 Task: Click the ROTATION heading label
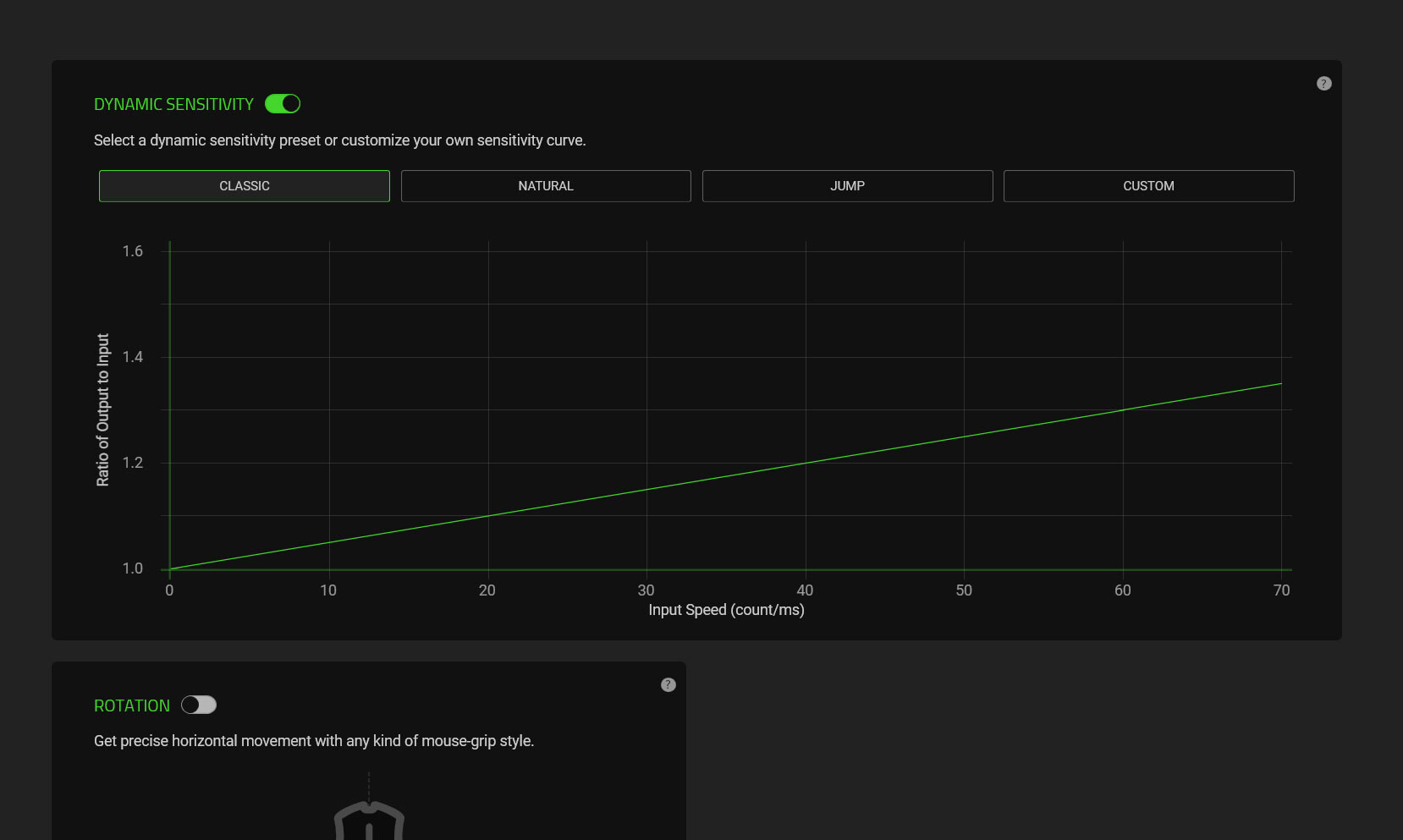[132, 706]
